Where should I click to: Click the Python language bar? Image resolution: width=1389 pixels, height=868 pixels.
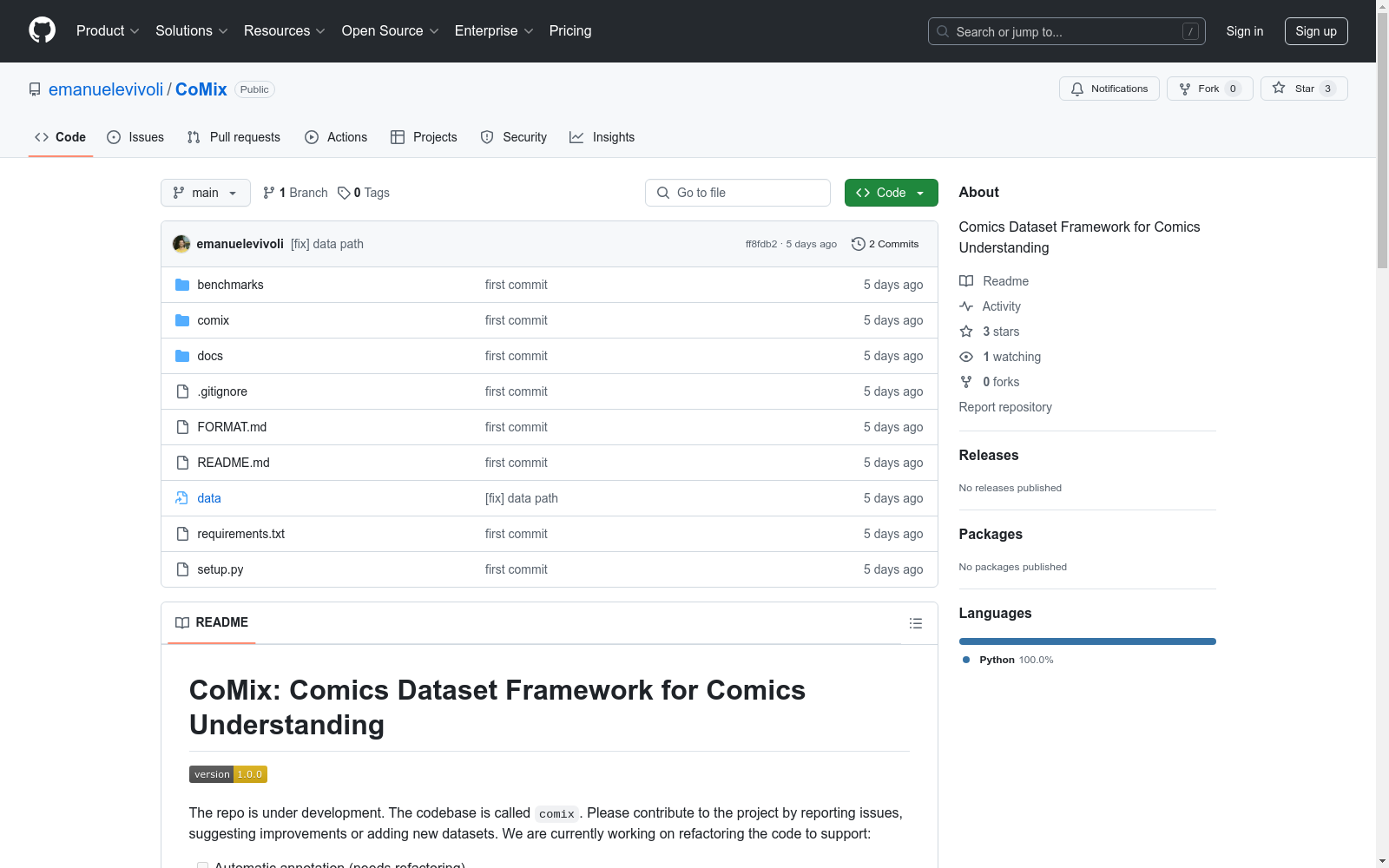click(1088, 641)
